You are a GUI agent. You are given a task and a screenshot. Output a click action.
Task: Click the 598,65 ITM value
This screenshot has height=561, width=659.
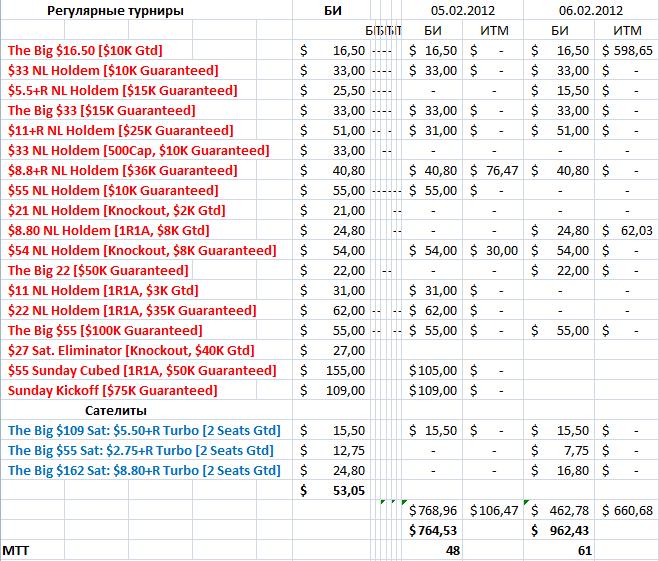[x=627, y=51]
